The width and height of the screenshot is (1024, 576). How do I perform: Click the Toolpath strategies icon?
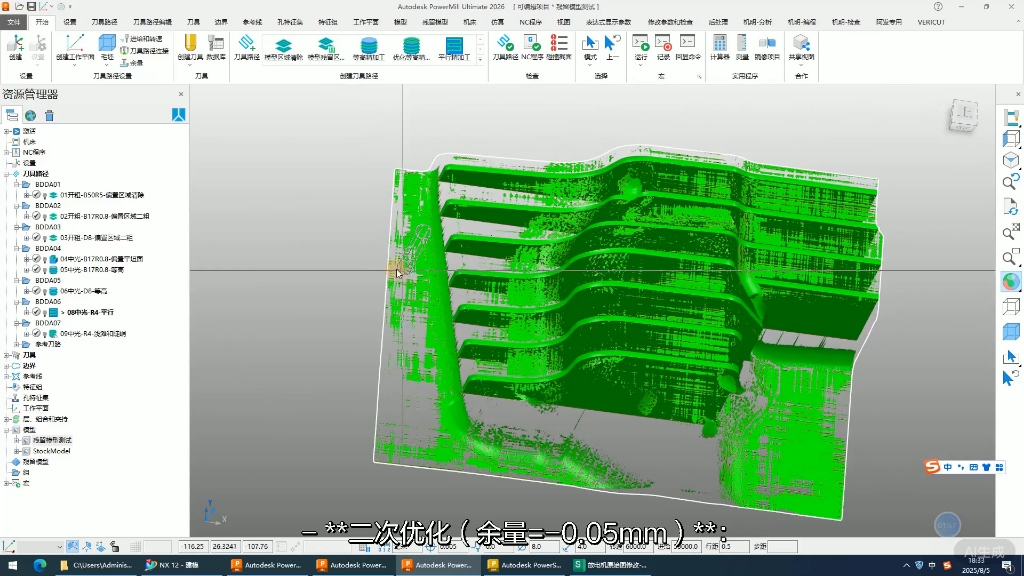[x=246, y=43]
